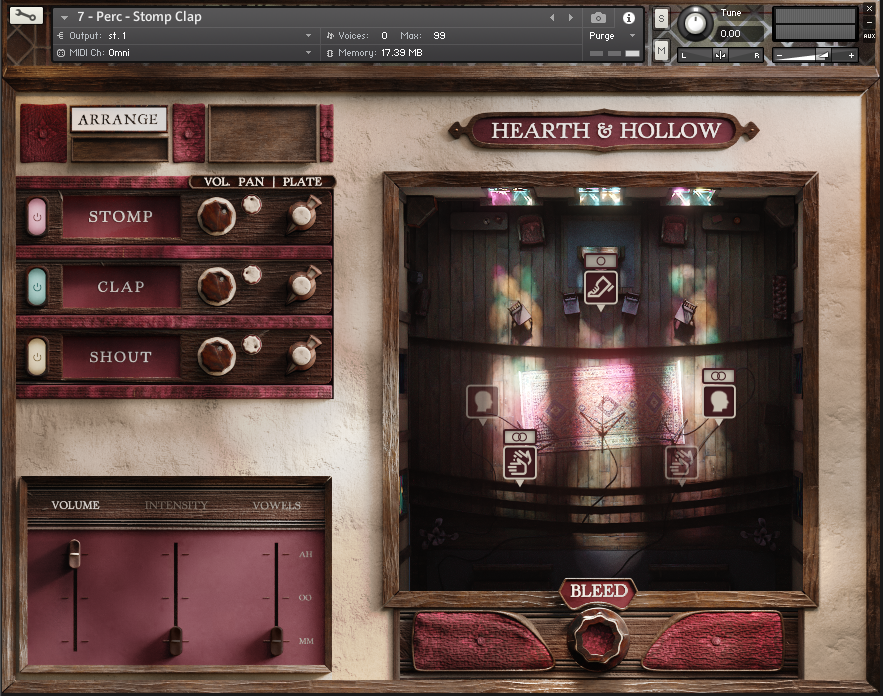Expand the instrument name dropdown arrow

[64, 17]
